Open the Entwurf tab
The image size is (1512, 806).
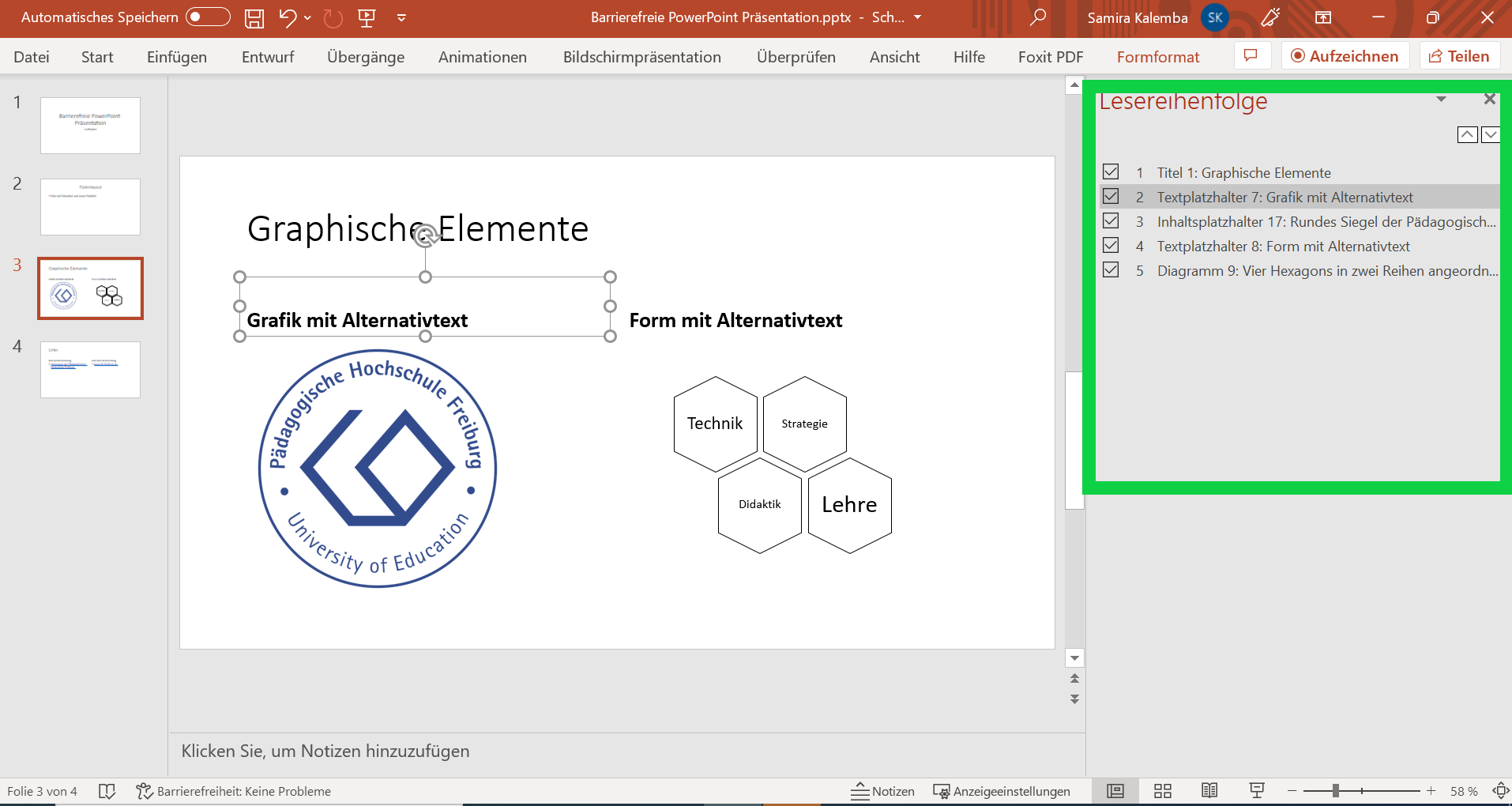(268, 57)
